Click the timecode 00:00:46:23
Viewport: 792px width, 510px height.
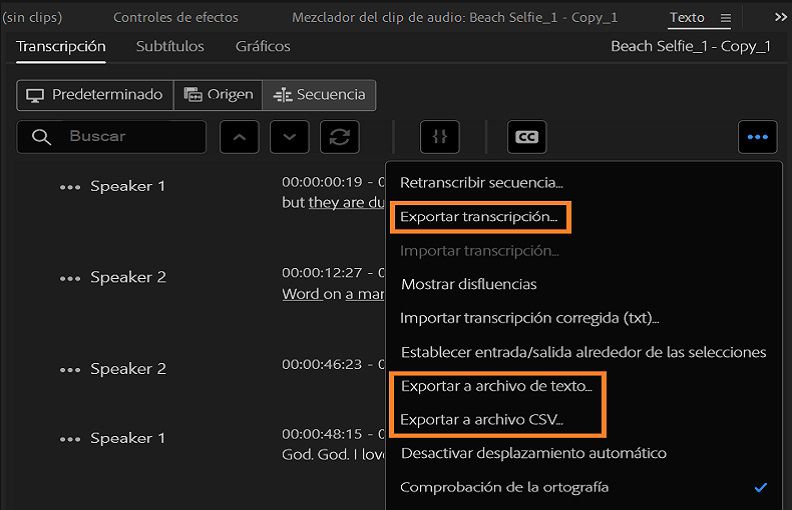(x=322, y=364)
